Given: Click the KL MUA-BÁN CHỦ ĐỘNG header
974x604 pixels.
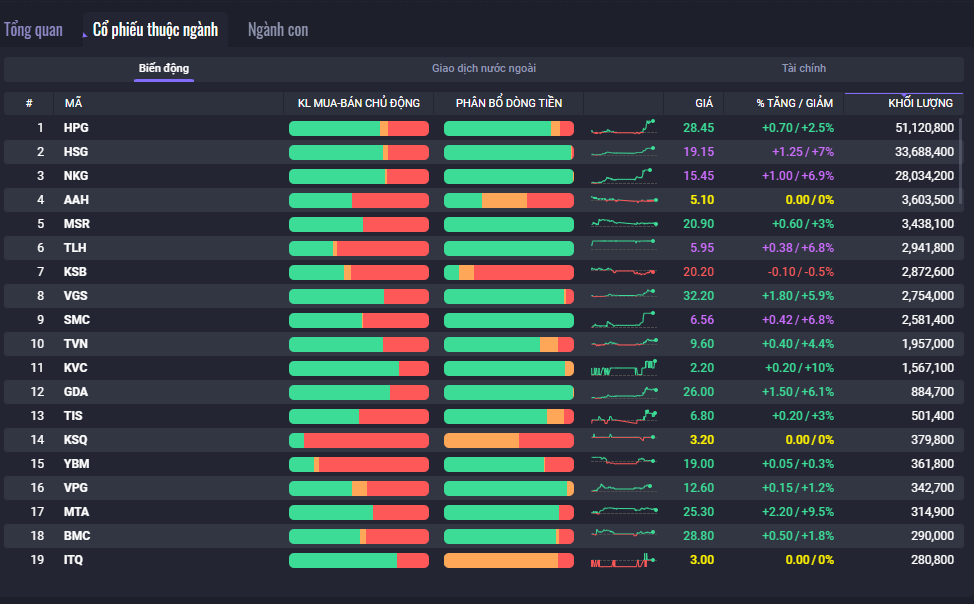Looking at the screenshot, I should coord(358,103).
